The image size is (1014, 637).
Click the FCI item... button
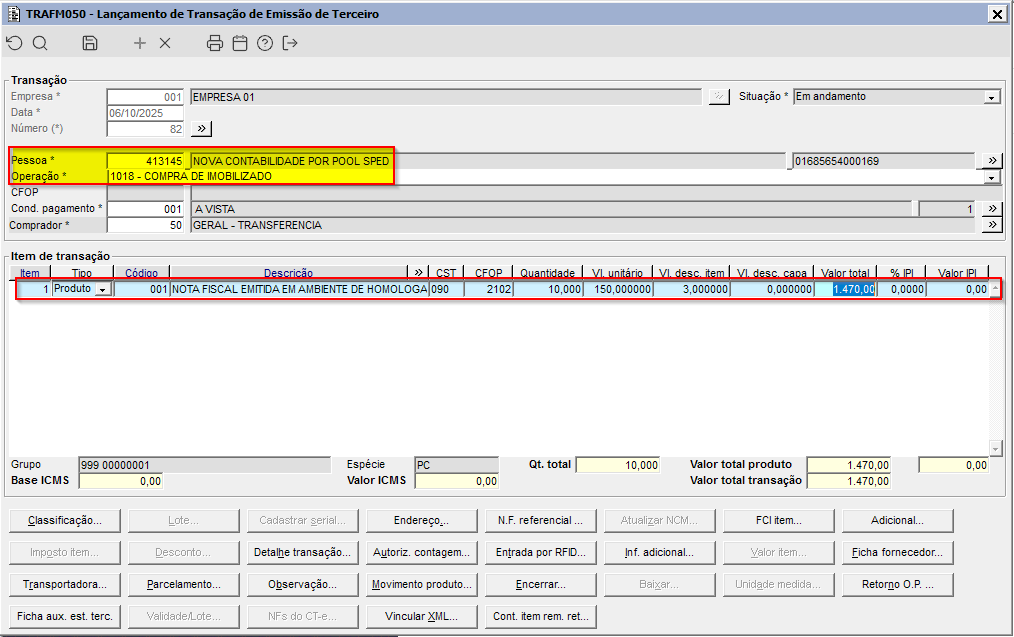click(x=779, y=521)
